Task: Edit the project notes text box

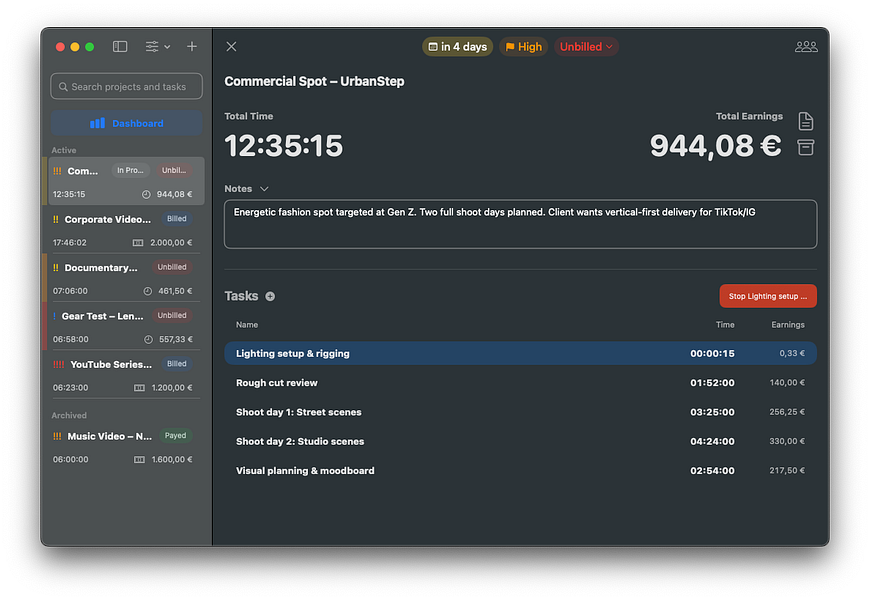Action: (x=520, y=224)
